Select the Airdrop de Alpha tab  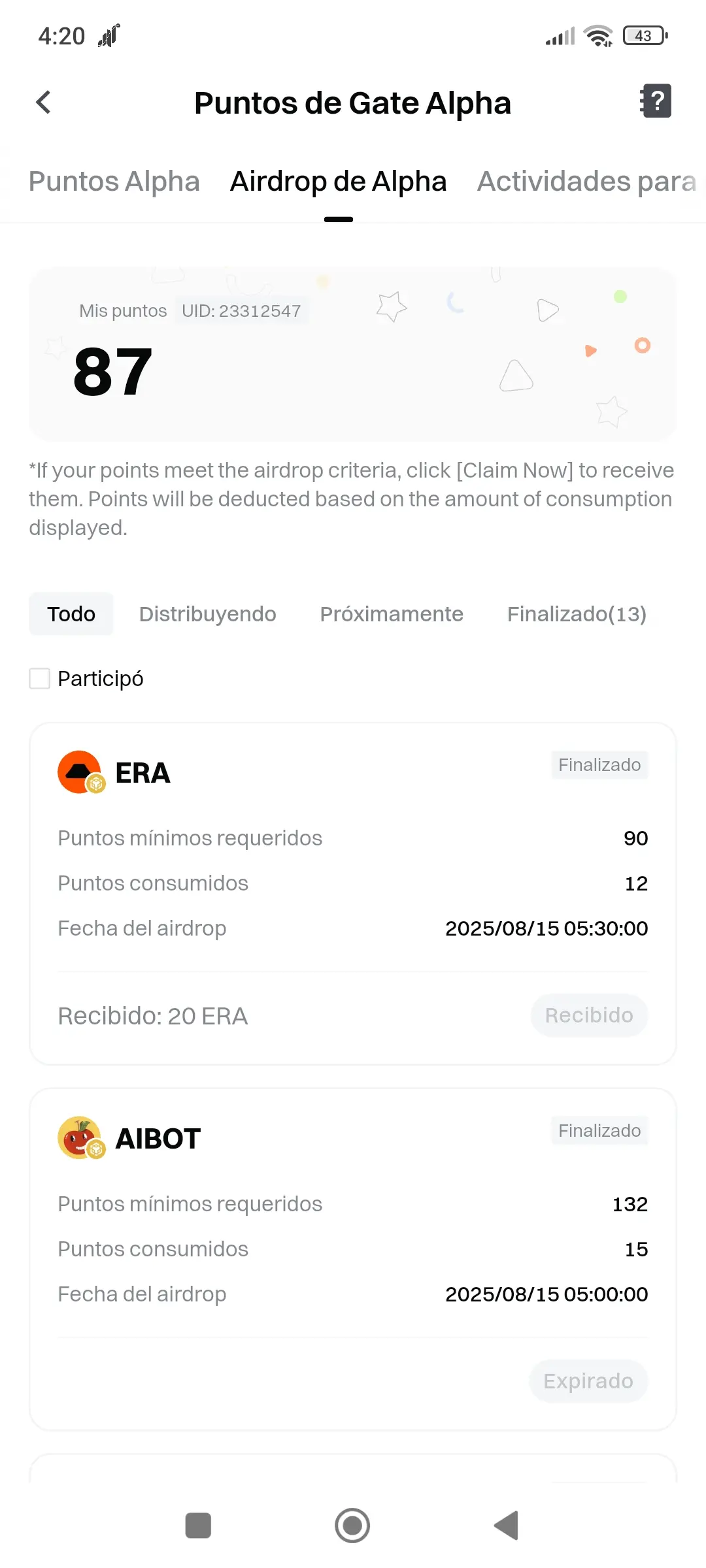click(339, 181)
